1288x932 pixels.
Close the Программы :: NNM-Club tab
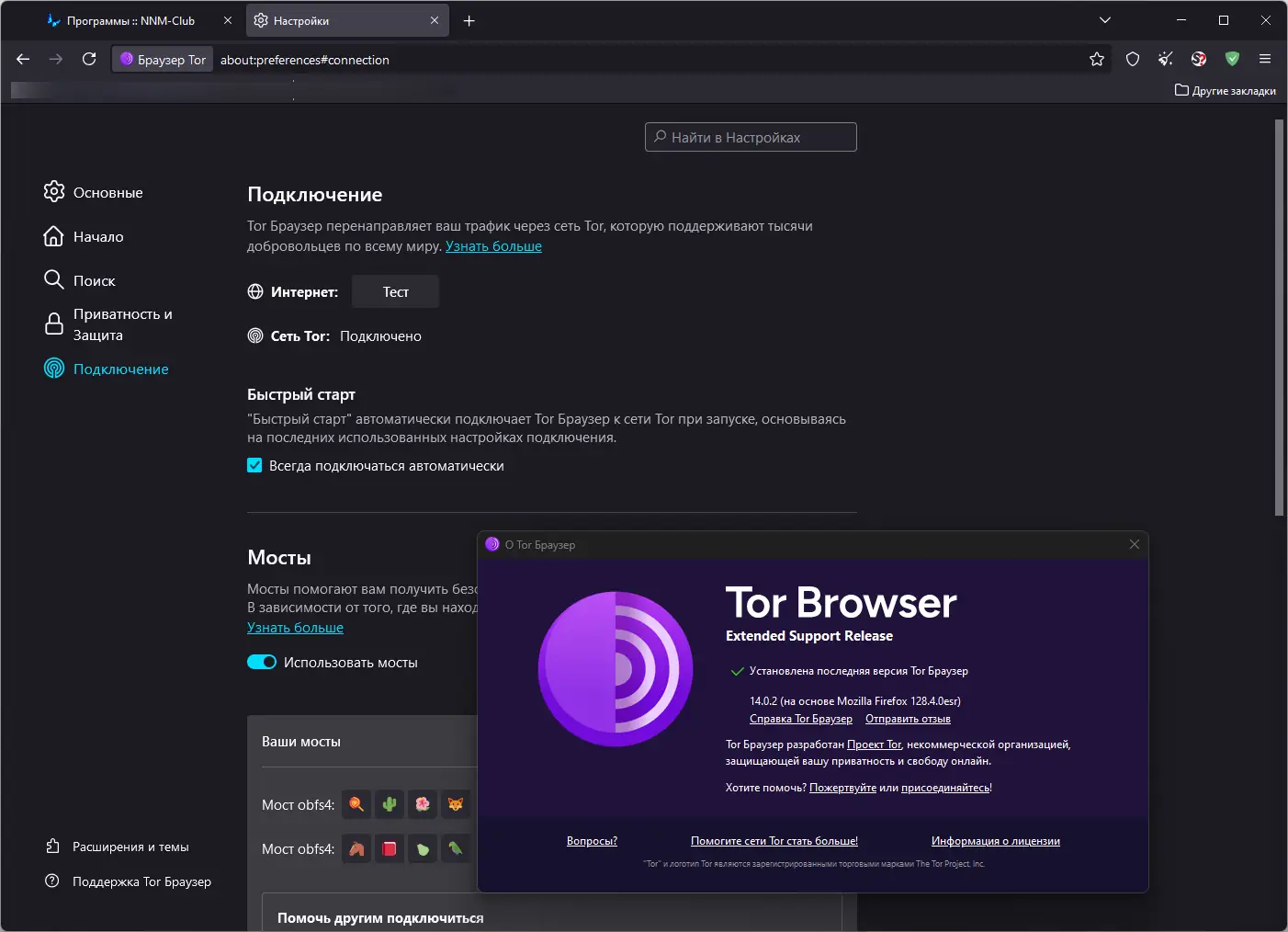coord(228,20)
